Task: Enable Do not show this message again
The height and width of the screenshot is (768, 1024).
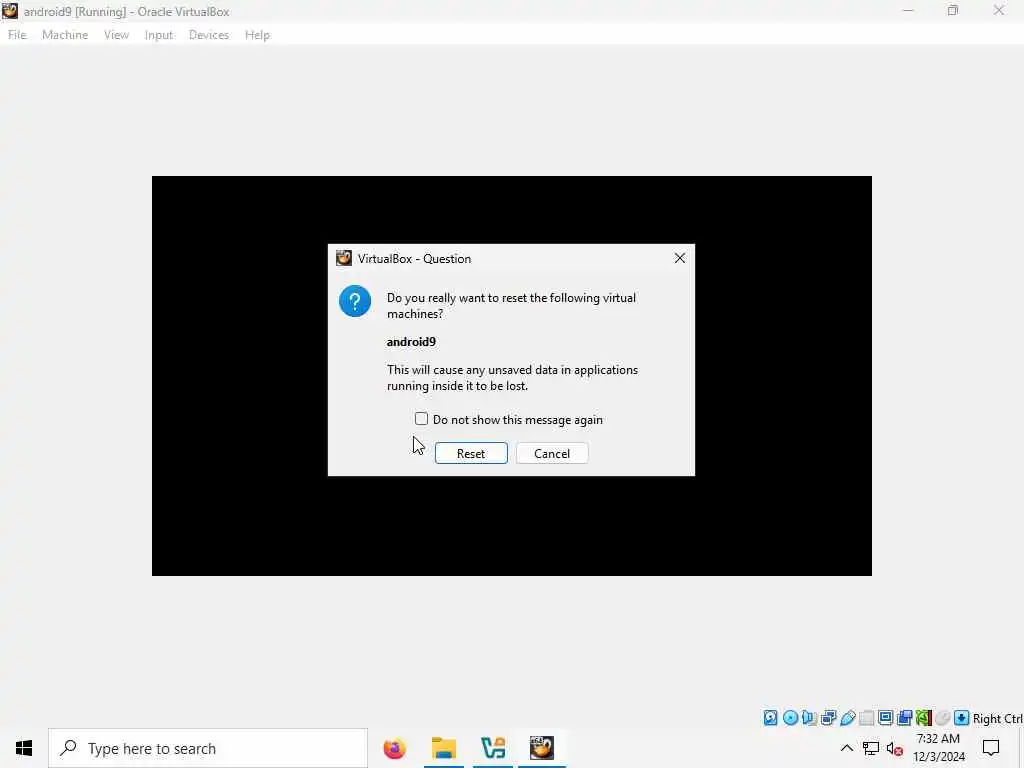Action: click(x=421, y=419)
